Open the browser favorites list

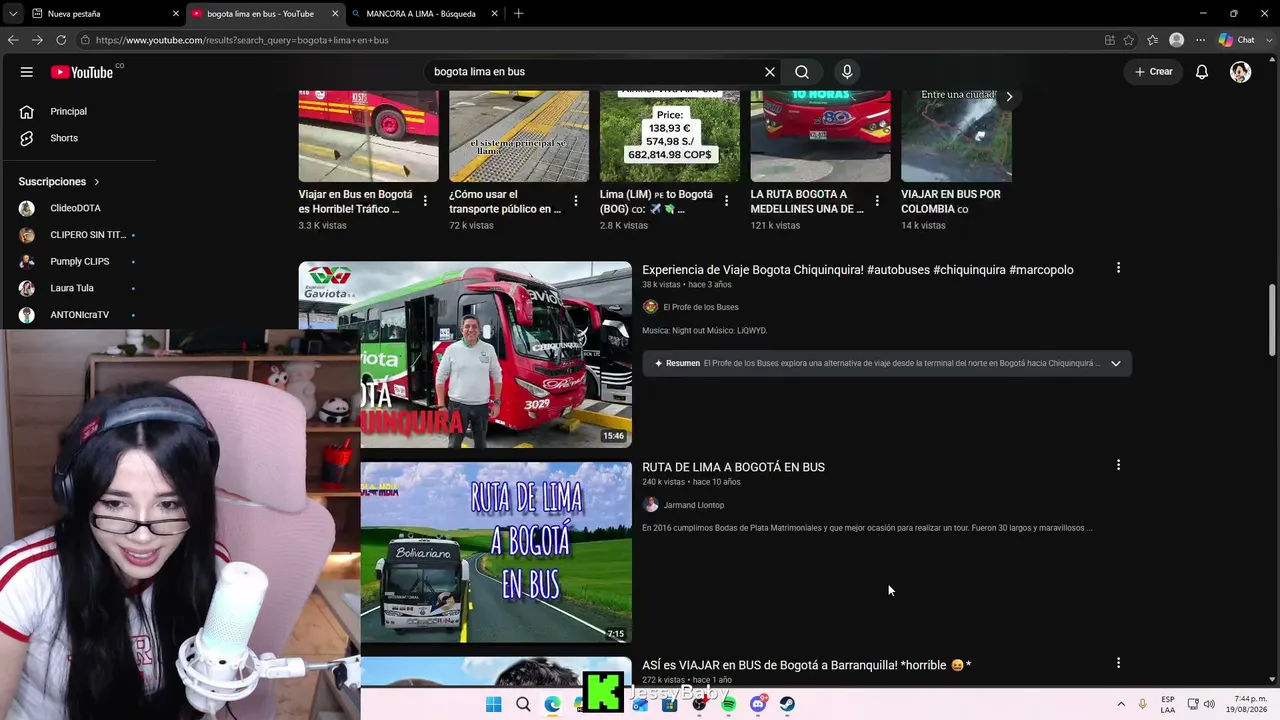(1153, 40)
